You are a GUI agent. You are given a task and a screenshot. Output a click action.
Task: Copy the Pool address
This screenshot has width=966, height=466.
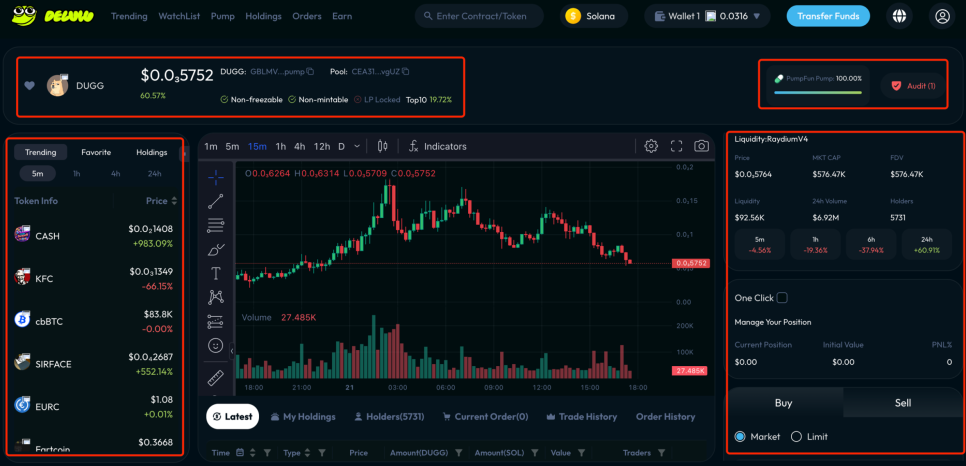pyautogui.click(x=405, y=72)
